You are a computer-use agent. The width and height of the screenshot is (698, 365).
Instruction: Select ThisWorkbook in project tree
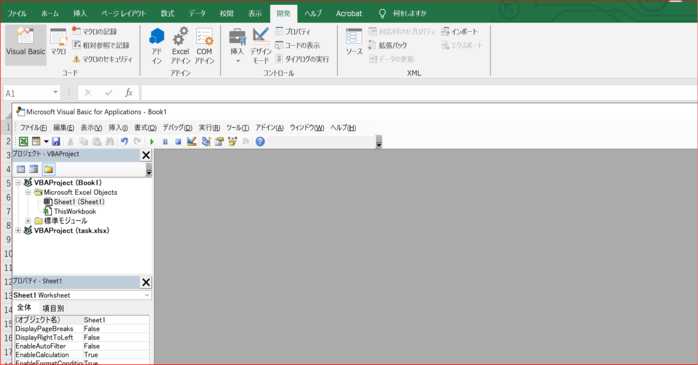point(75,211)
